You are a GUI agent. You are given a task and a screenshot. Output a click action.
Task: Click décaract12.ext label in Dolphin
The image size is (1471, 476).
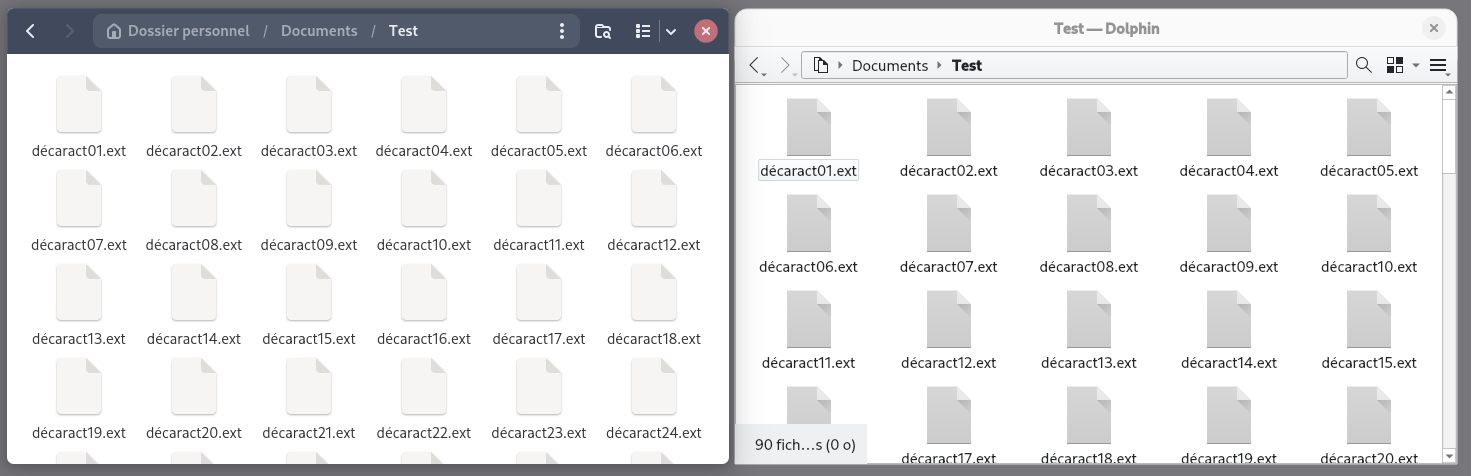click(x=949, y=363)
